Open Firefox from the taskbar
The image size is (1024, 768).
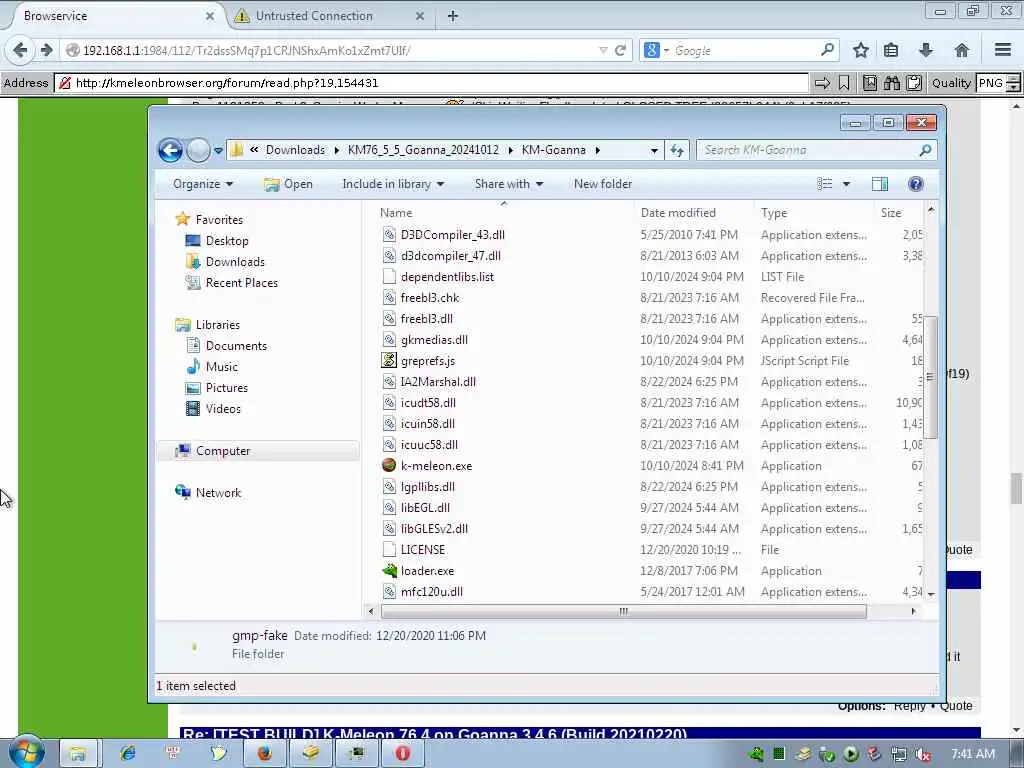(x=264, y=753)
